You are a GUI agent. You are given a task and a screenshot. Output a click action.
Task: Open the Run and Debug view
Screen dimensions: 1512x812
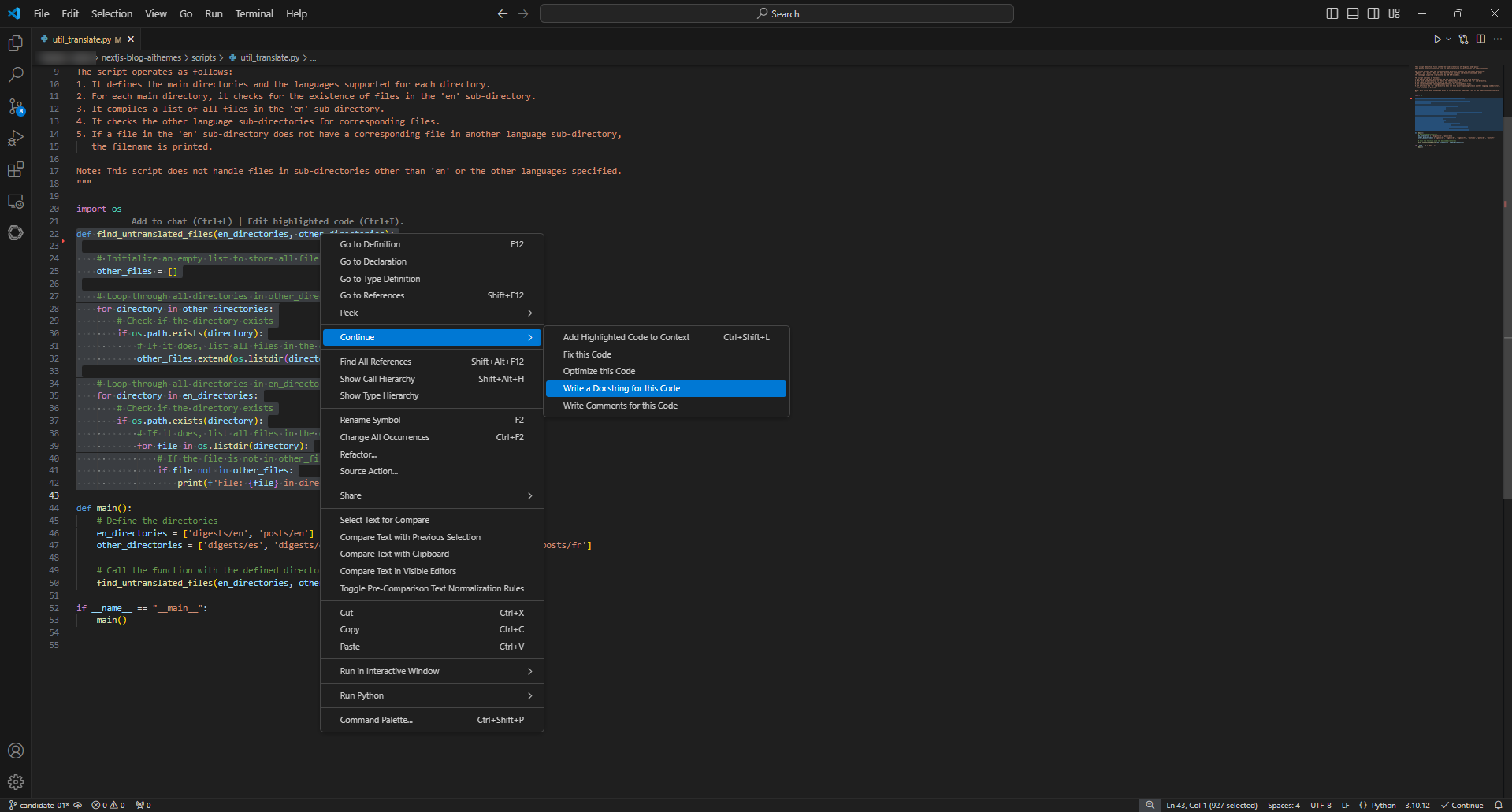coord(15,138)
